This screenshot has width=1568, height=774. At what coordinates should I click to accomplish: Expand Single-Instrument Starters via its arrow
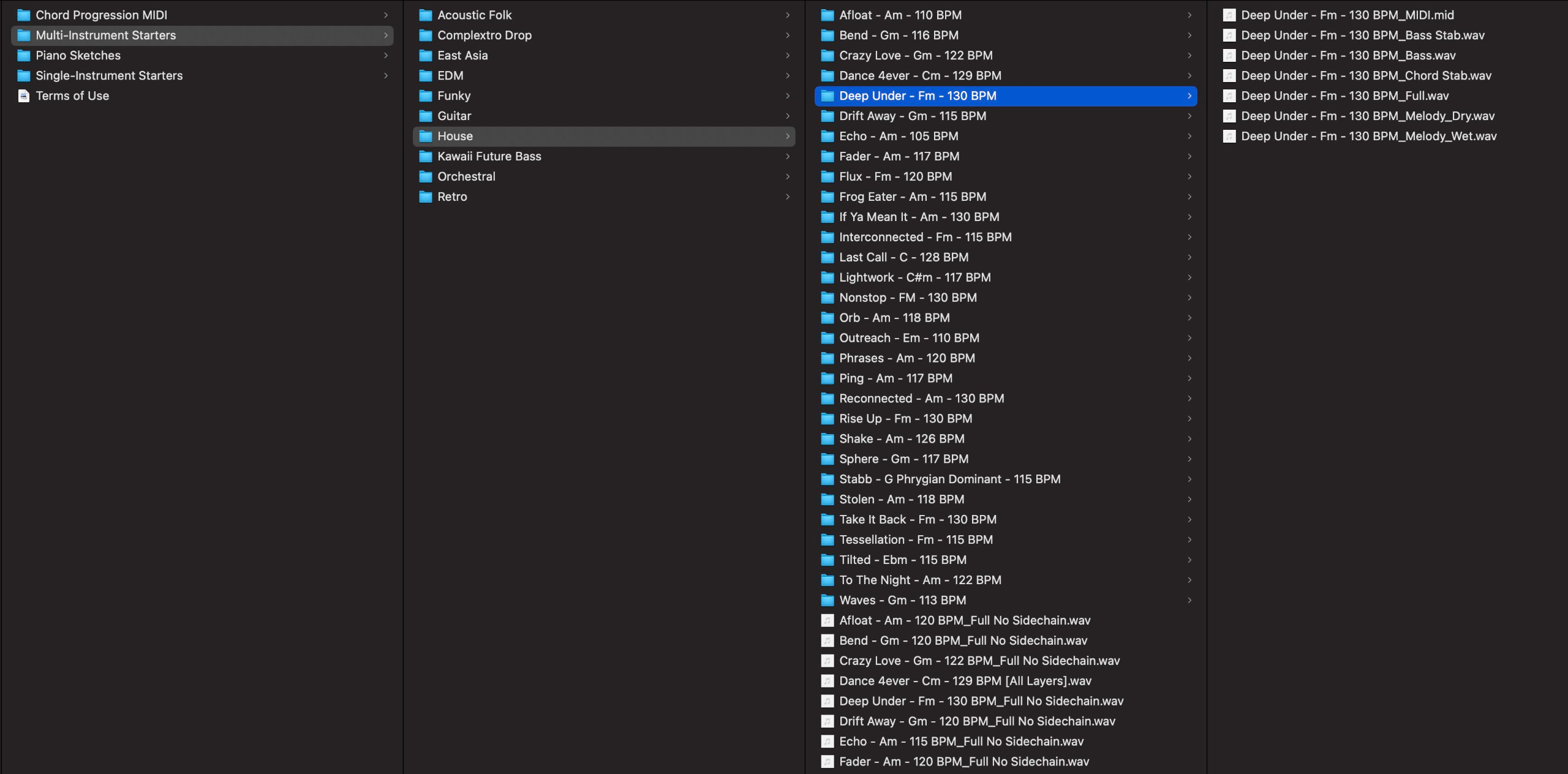pos(386,76)
